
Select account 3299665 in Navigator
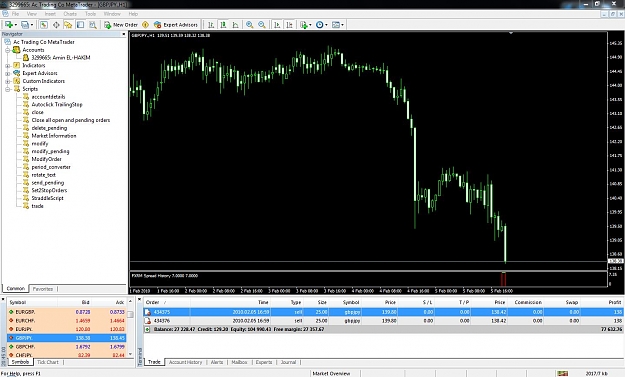[x=61, y=58]
